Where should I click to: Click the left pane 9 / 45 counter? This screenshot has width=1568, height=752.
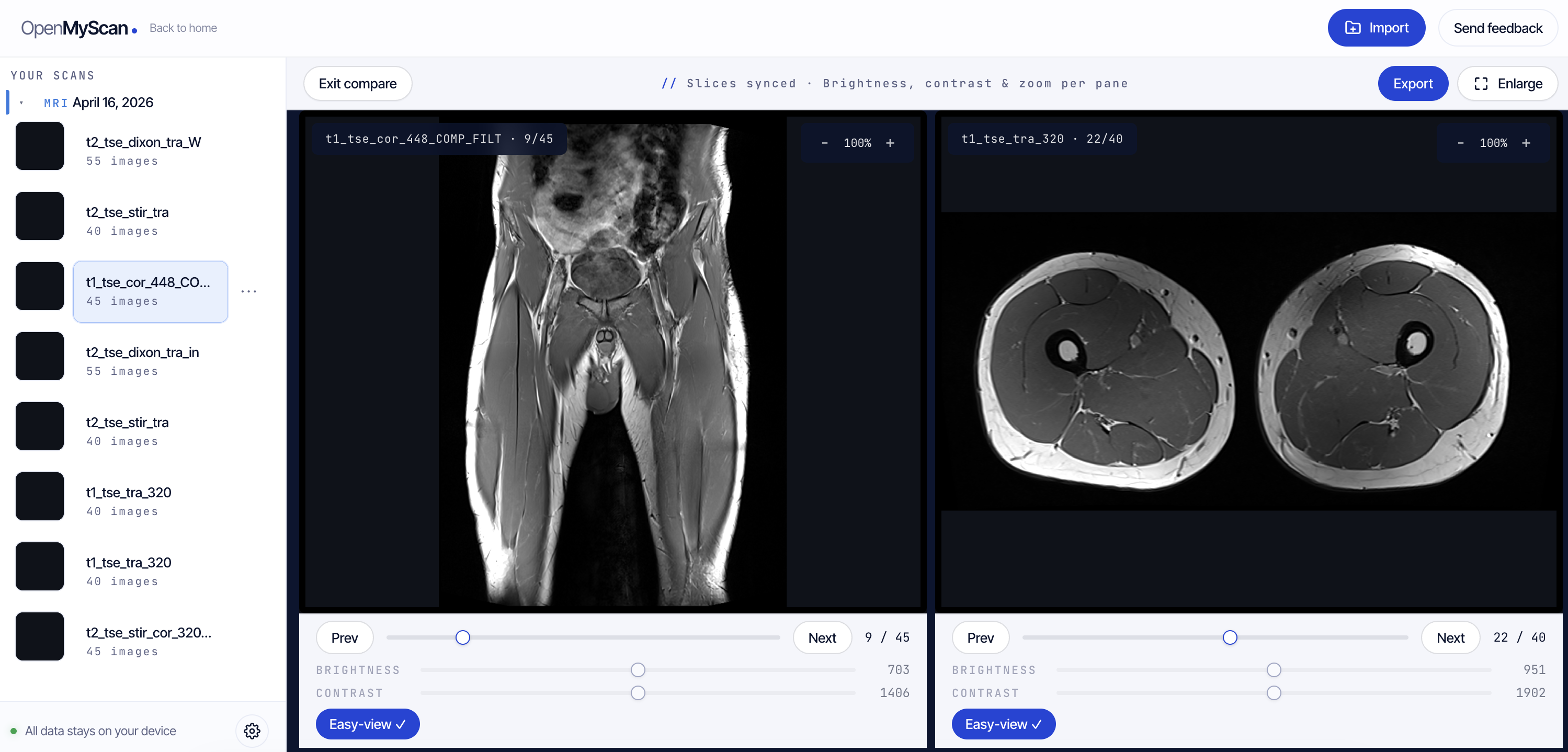pos(887,637)
